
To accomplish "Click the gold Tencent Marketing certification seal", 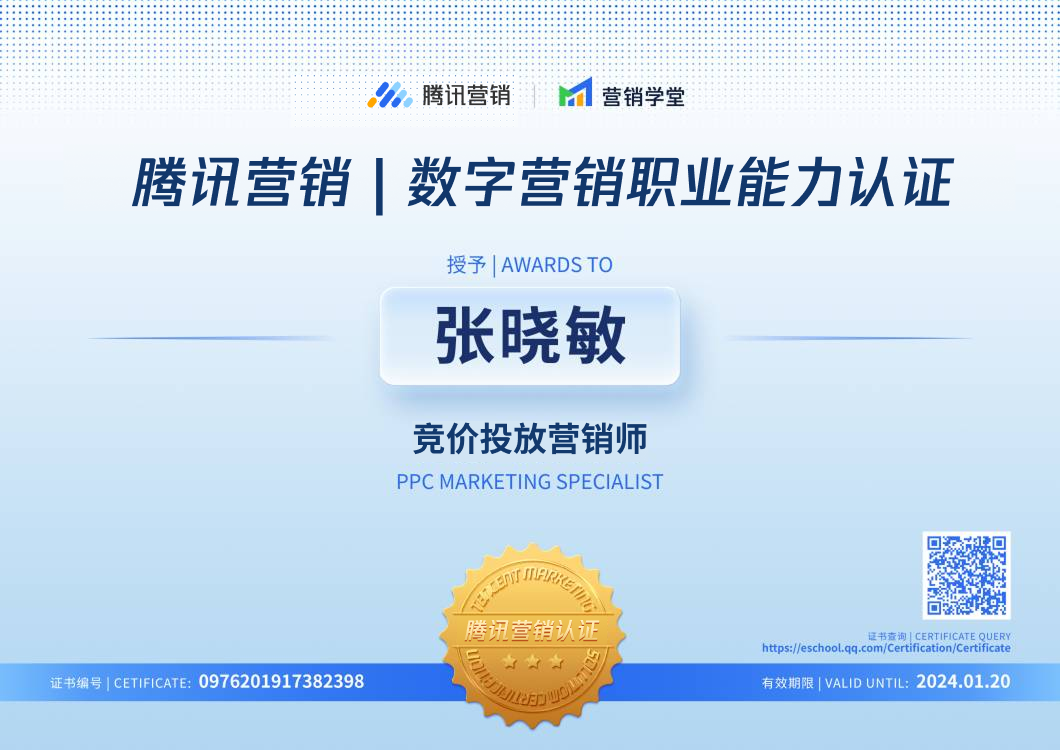I will (x=532, y=635).
